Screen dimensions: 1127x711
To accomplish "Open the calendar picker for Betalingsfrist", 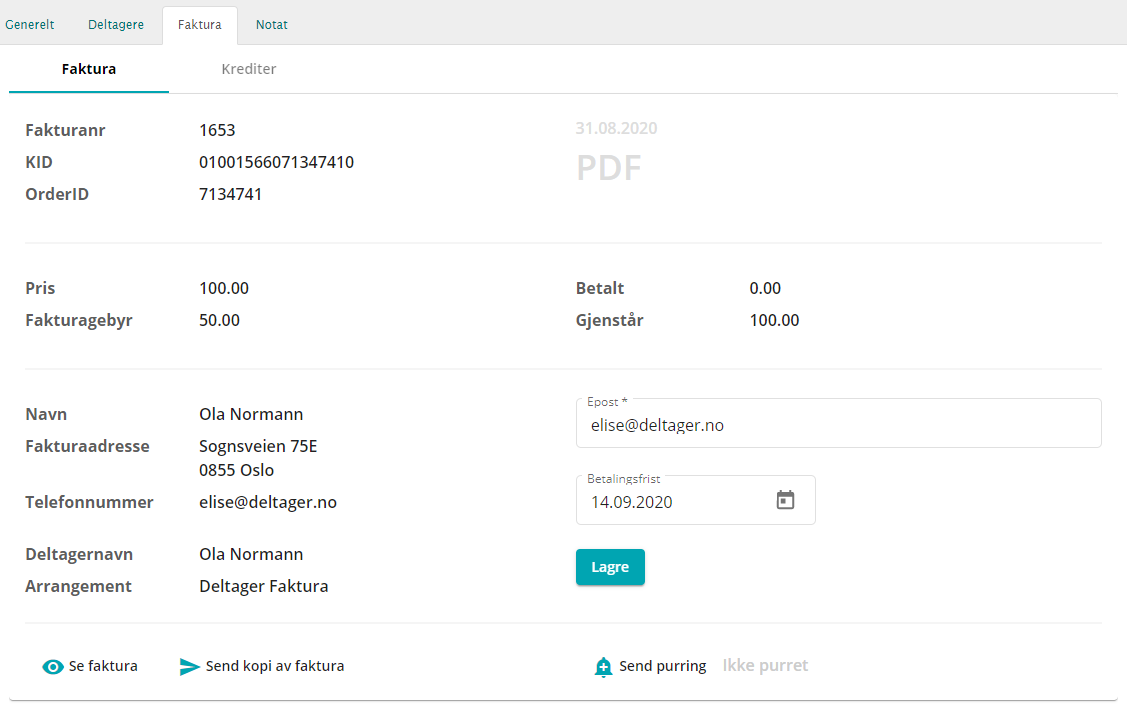I will click(x=785, y=500).
